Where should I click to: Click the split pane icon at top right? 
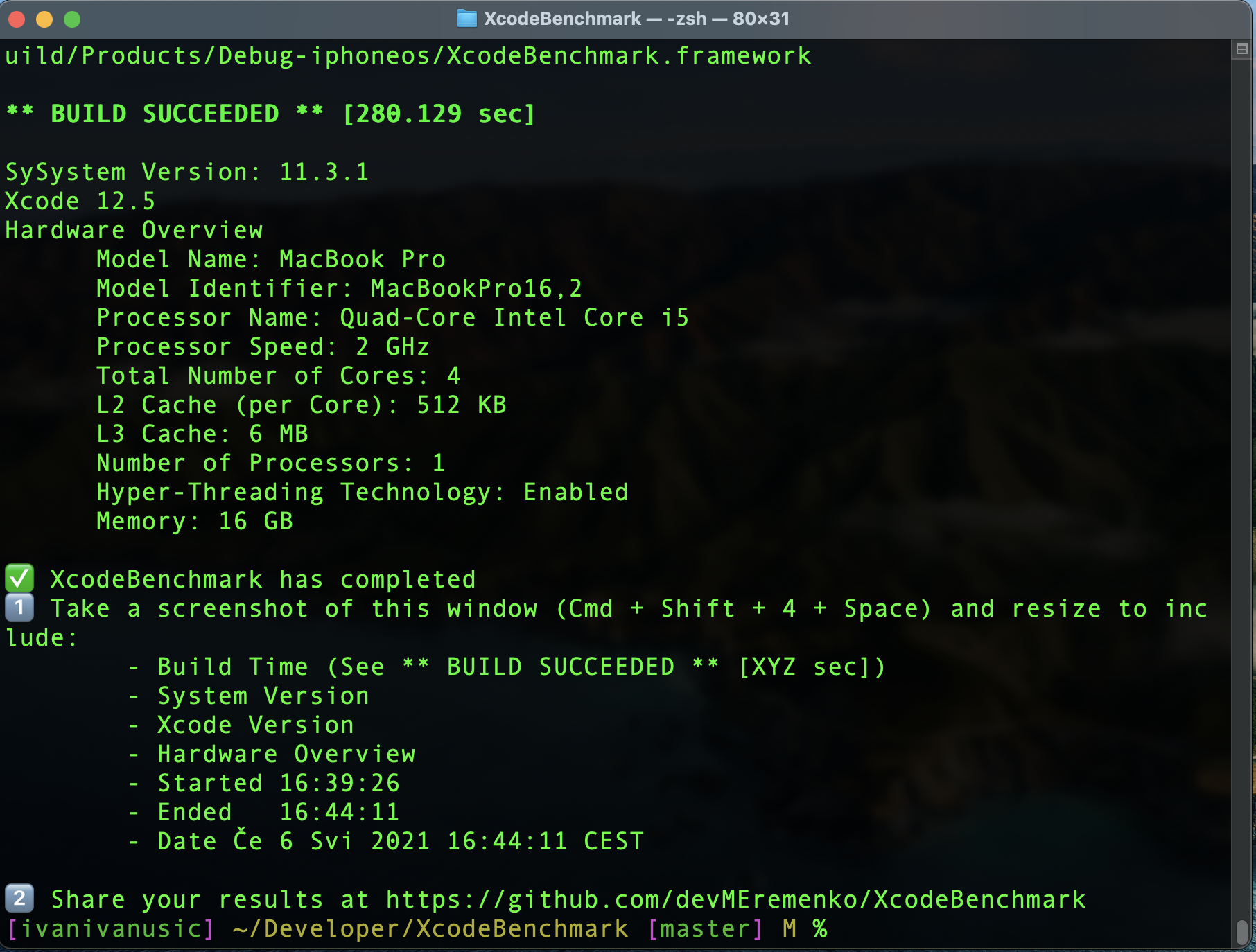coord(1241,49)
